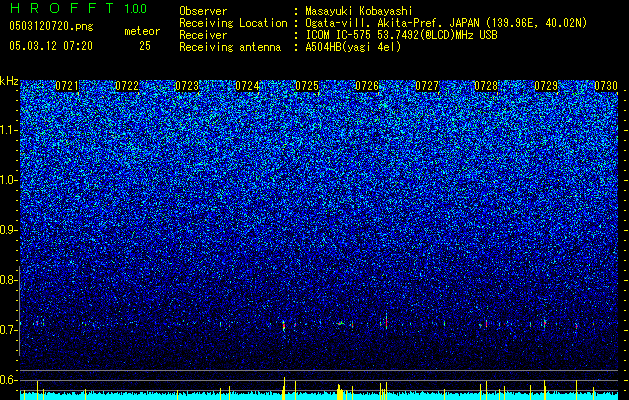The height and width of the screenshot is (400, 629).
Task: Click the kHz axis unit label
Action: click(9, 81)
